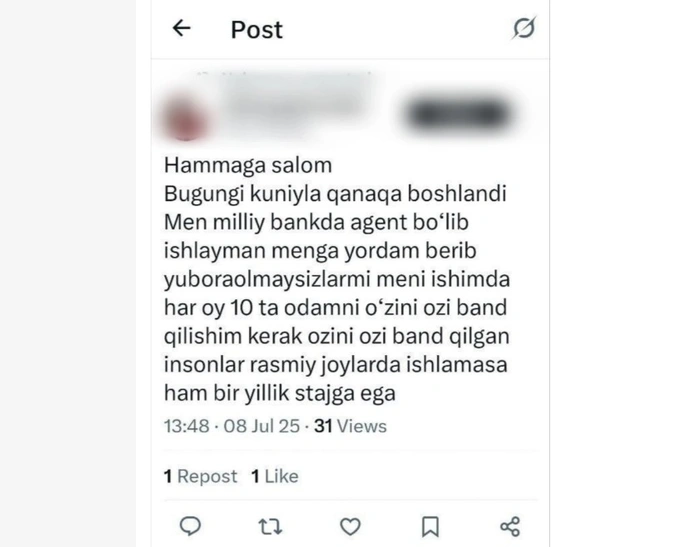Viewport: 680px width, 547px height.
Task: View who reposted via 1 Repost
Action: (x=200, y=476)
